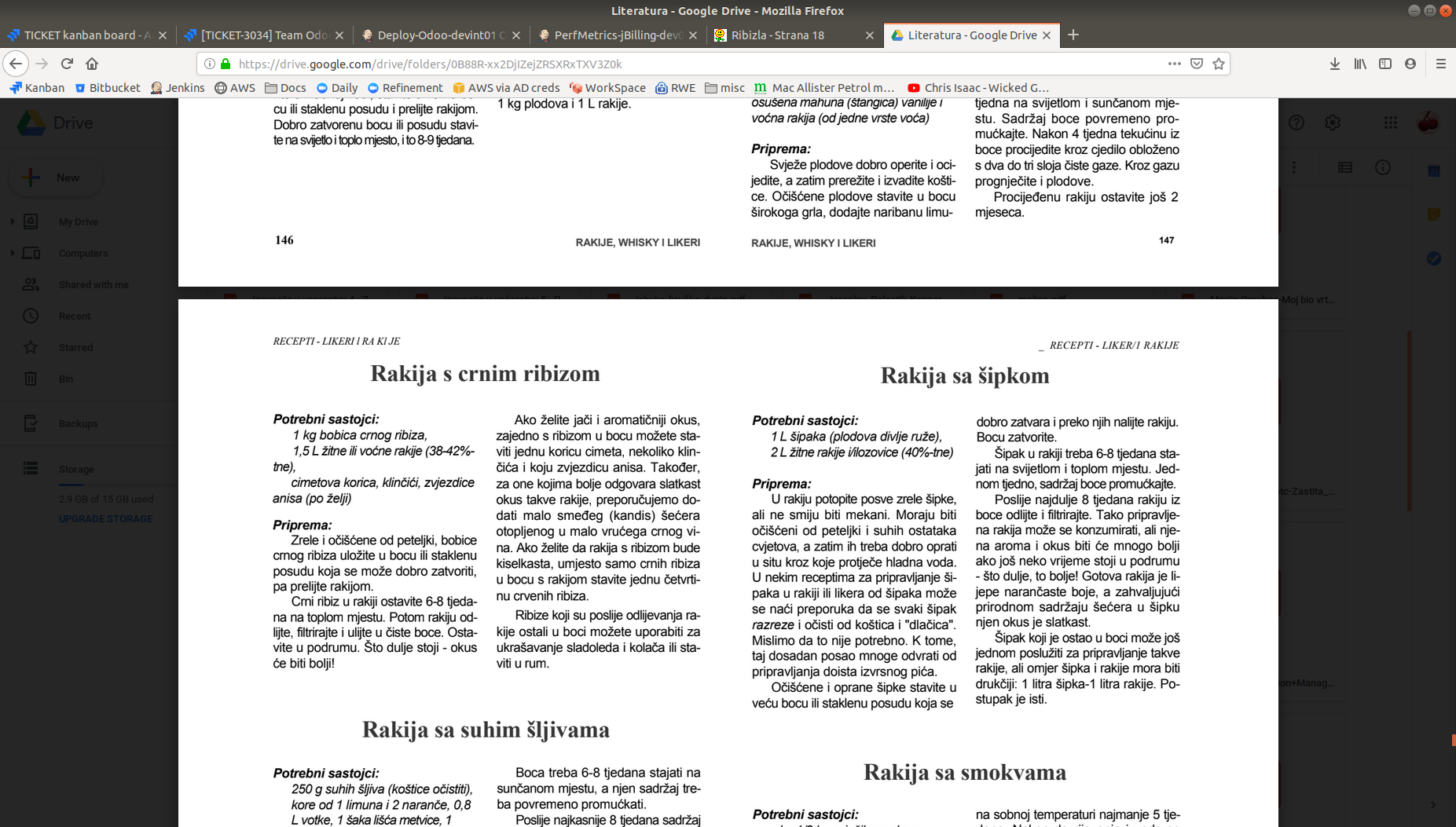Open the Firefox downloads panel
The width and height of the screenshot is (1456, 827).
point(1334,64)
